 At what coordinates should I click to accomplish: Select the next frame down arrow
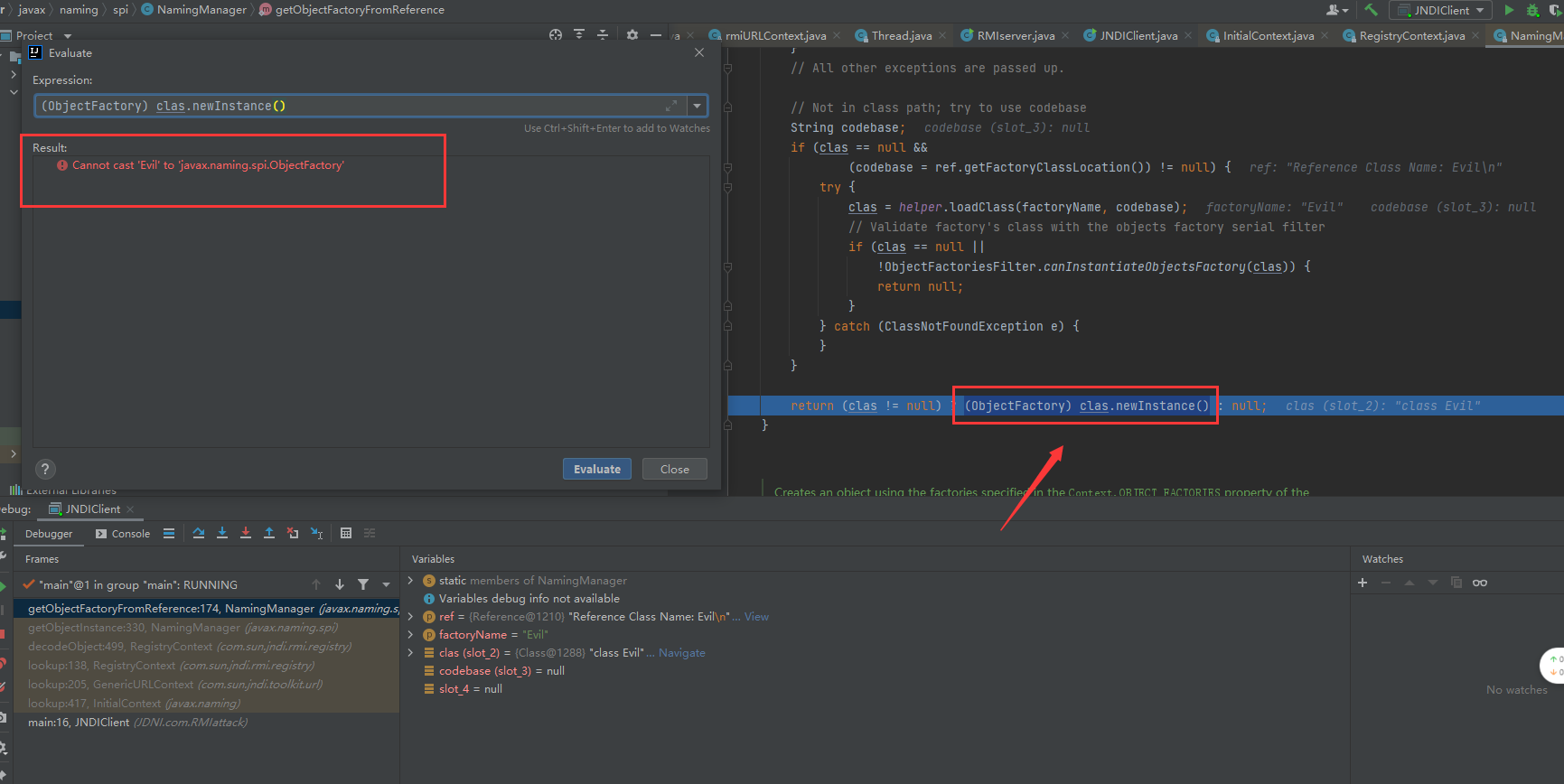[340, 584]
